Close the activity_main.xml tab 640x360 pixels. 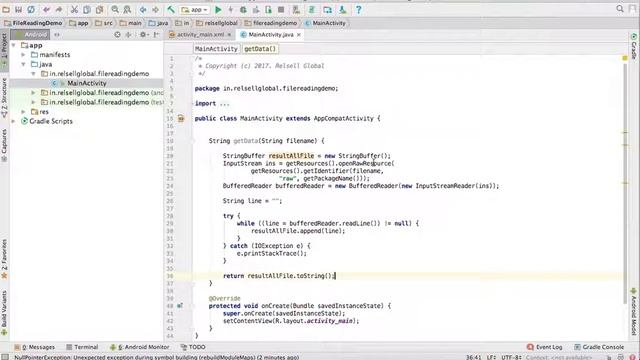[x=229, y=35]
